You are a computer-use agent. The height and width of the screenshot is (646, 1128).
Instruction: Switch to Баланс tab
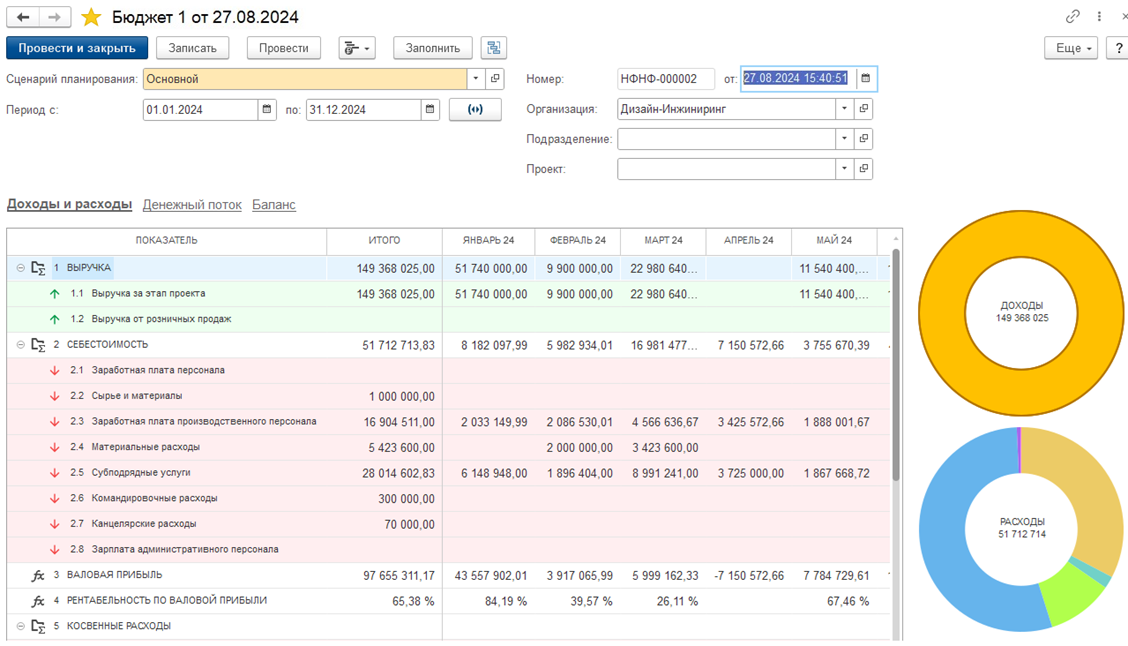click(273, 205)
